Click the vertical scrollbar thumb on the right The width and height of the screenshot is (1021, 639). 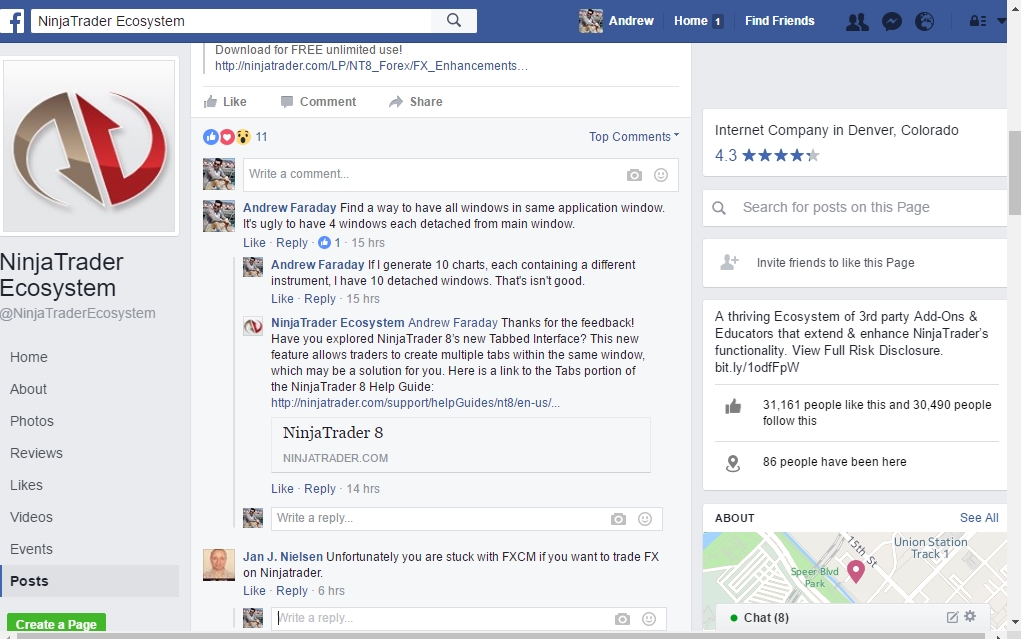(1014, 172)
